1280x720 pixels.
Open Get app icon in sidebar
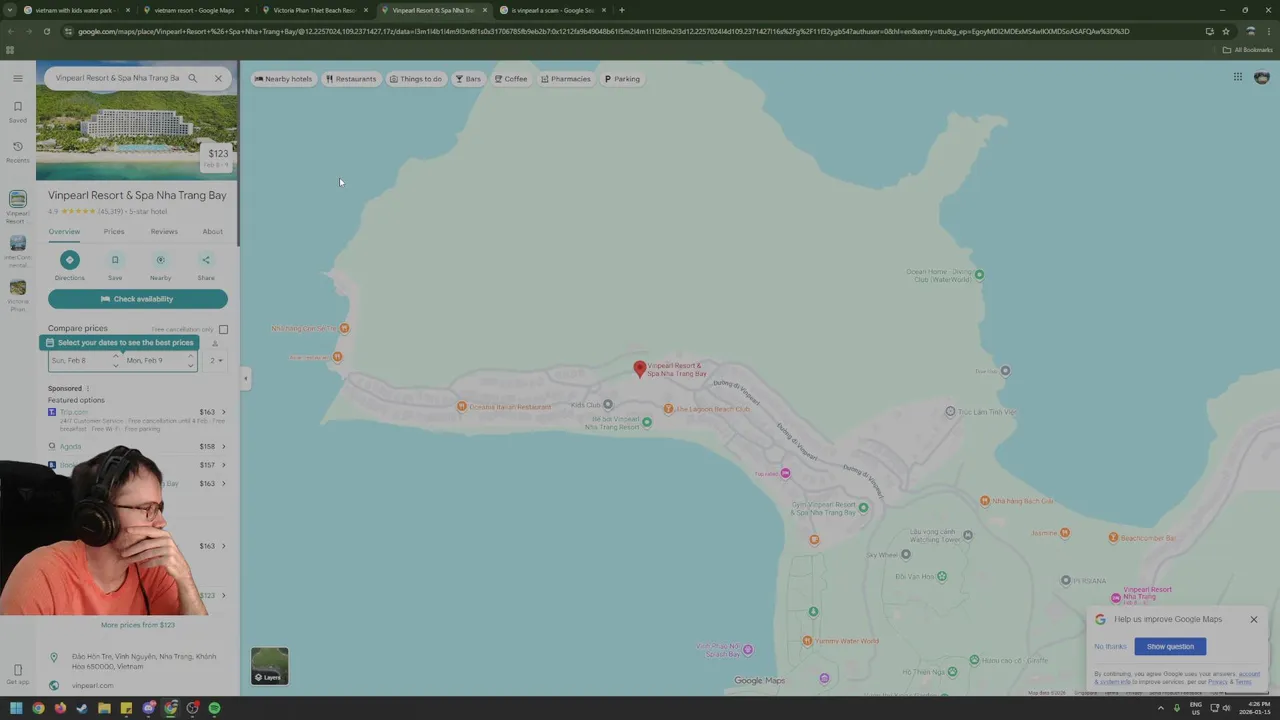tap(17, 673)
